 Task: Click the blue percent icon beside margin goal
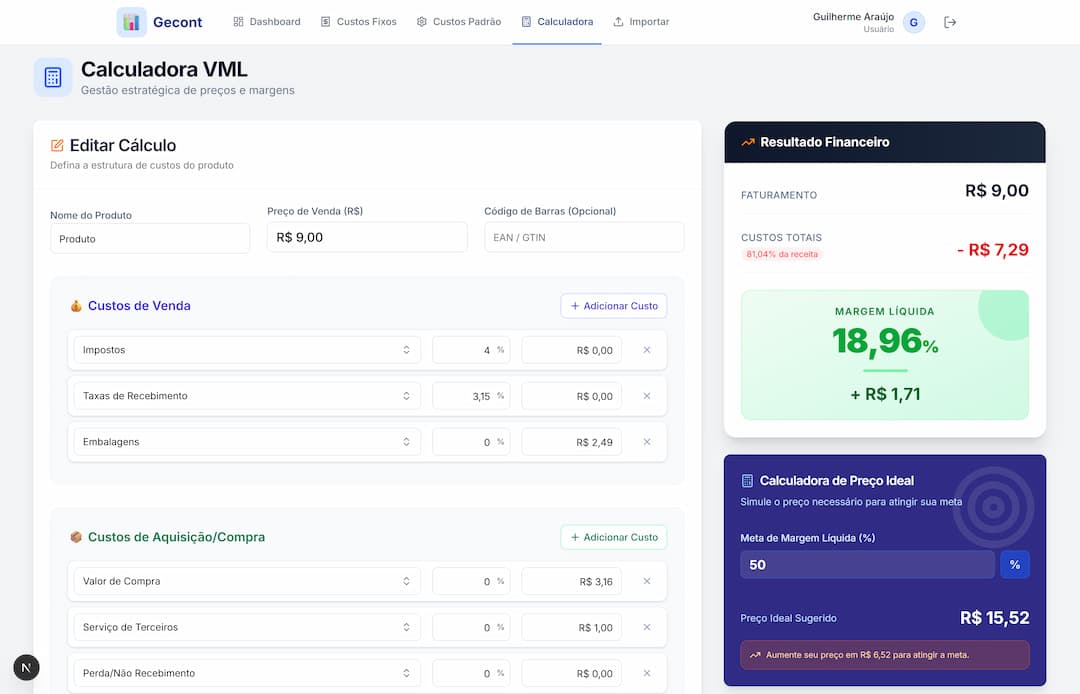1015,564
